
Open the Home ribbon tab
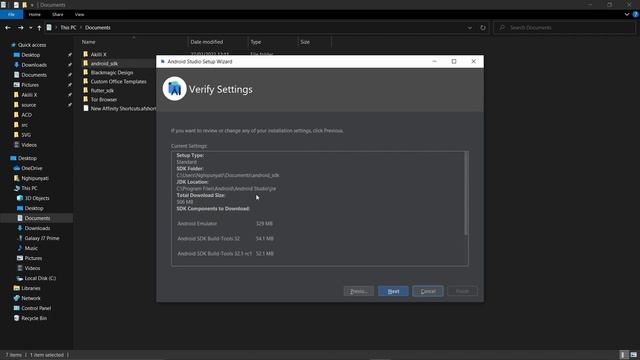(x=35, y=14)
